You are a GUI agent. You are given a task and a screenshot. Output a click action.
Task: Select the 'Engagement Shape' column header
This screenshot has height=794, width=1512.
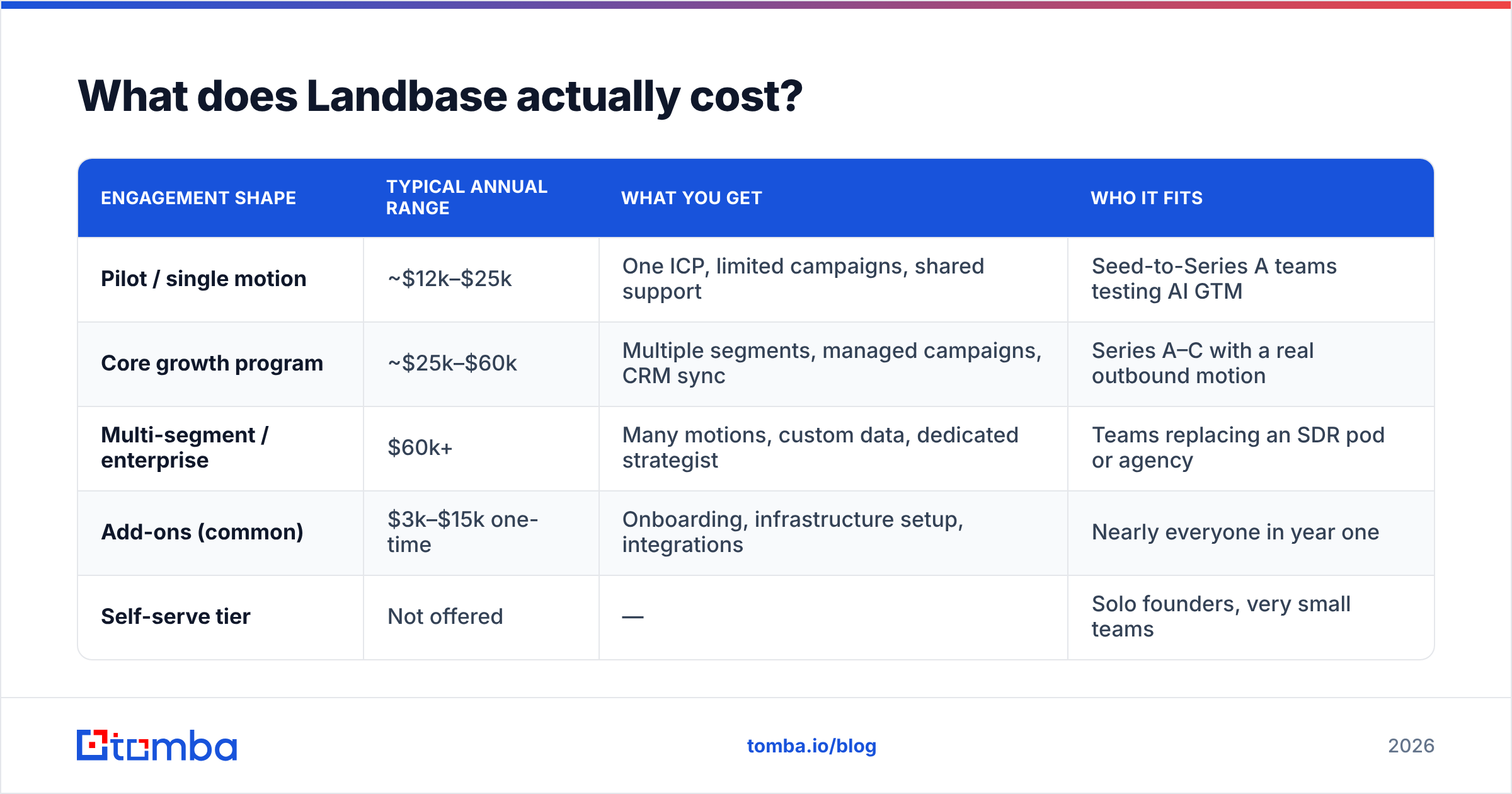click(198, 198)
